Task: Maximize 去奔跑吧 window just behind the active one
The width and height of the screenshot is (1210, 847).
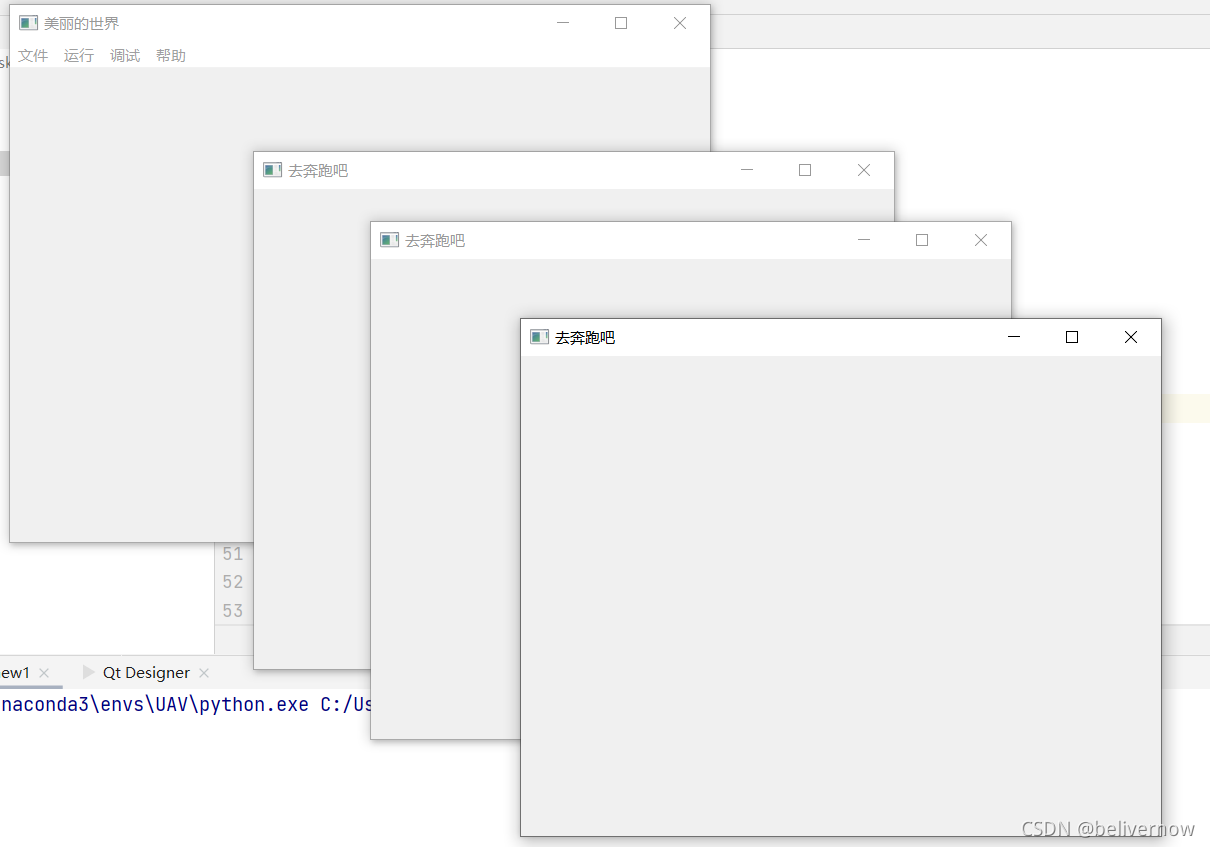Action: point(922,240)
